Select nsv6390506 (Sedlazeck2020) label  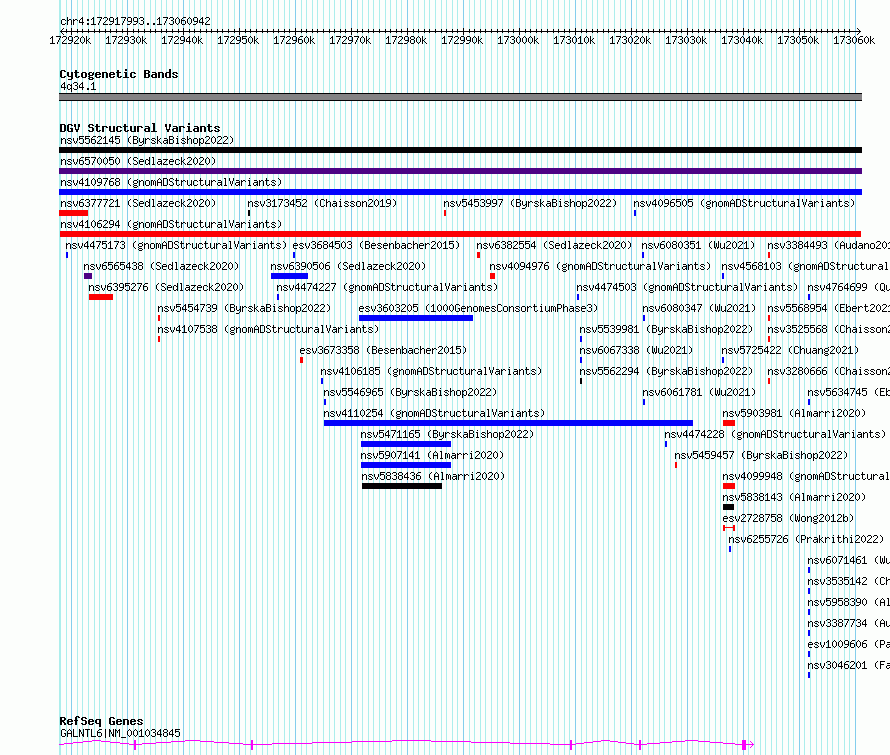(348, 266)
